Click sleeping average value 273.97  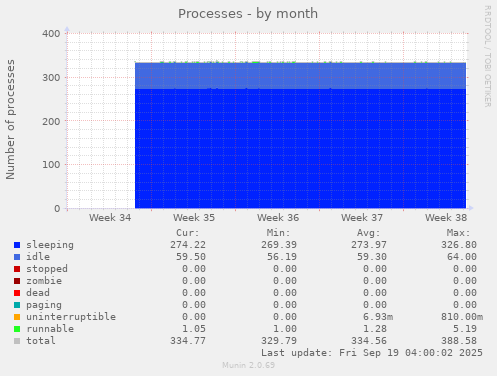coord(369,245)
